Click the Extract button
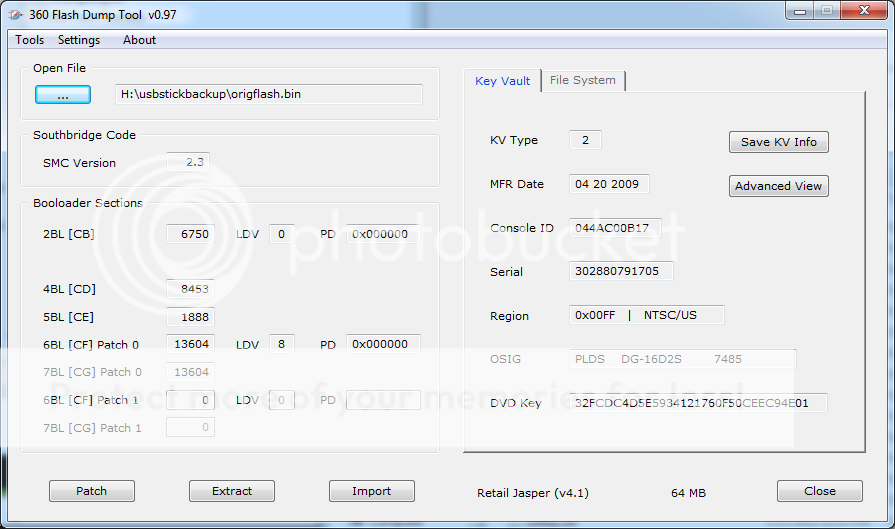Screen dimensions: 895x529 click(x=232, y=491)
